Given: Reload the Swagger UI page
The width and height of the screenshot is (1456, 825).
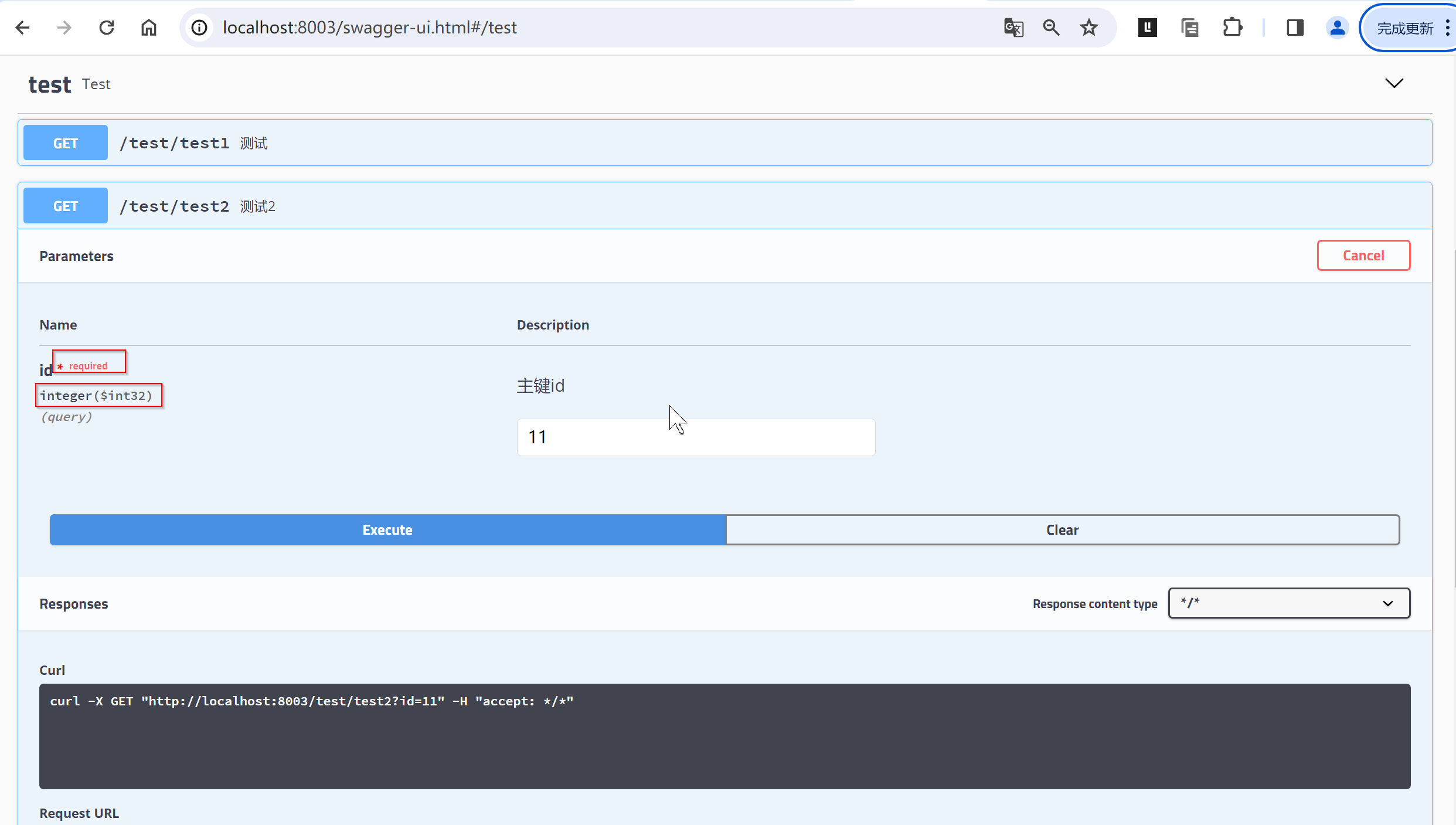Looking at the screenshot, I should [107, 28].
